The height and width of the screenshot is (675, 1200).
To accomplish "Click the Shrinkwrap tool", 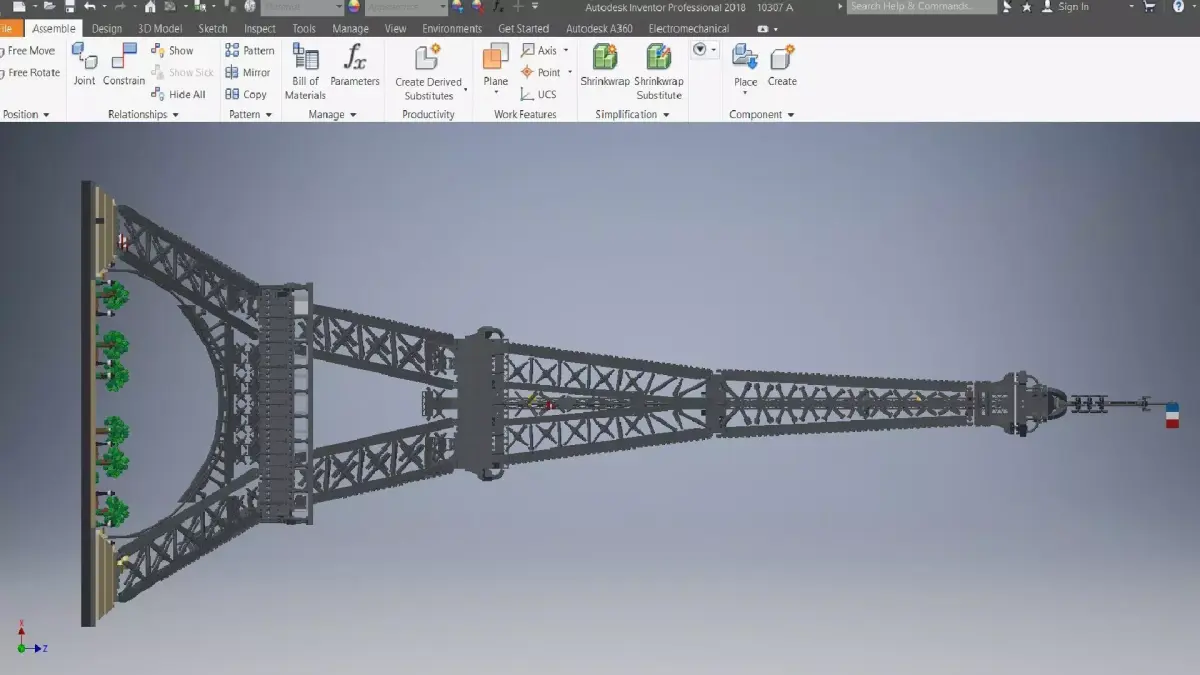I will 605,65.
